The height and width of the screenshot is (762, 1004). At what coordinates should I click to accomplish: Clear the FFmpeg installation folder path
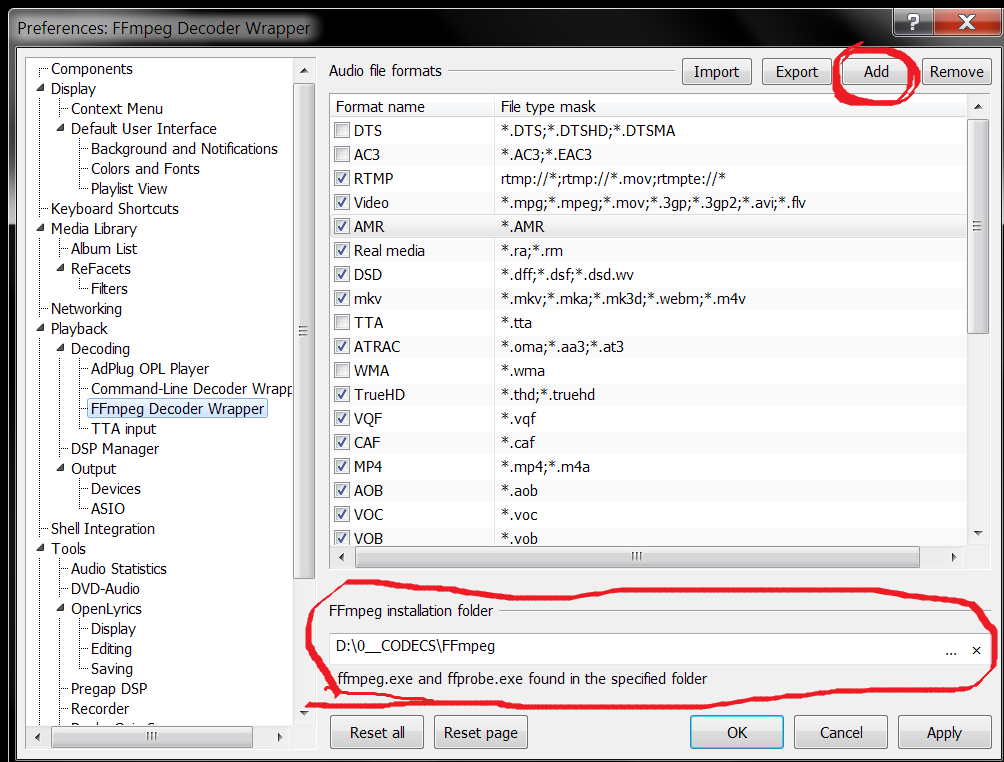coord(977,650)
